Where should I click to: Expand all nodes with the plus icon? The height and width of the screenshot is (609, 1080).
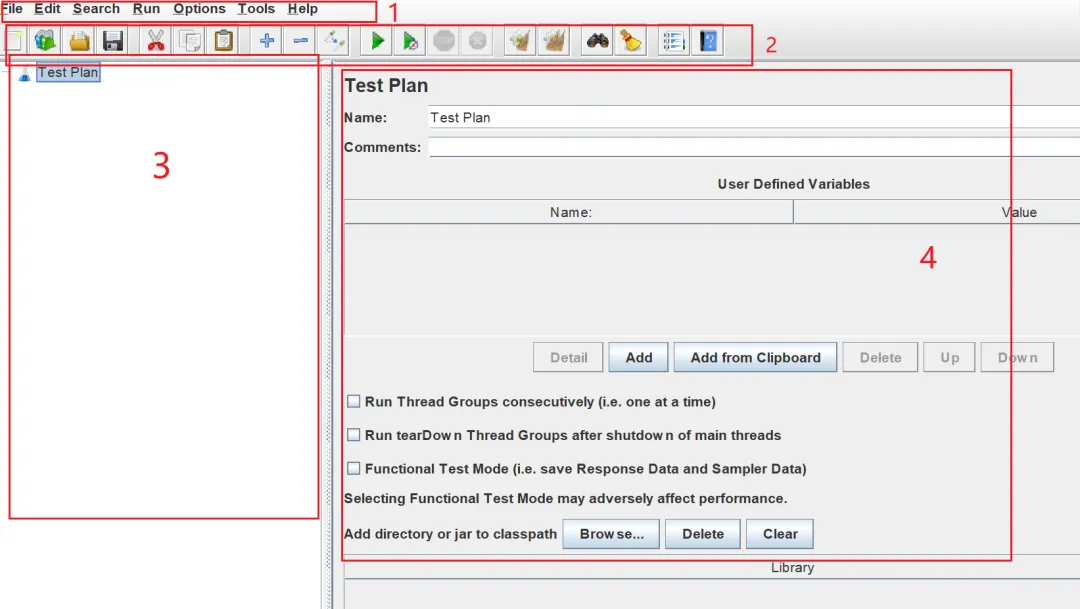click(267, 41)
